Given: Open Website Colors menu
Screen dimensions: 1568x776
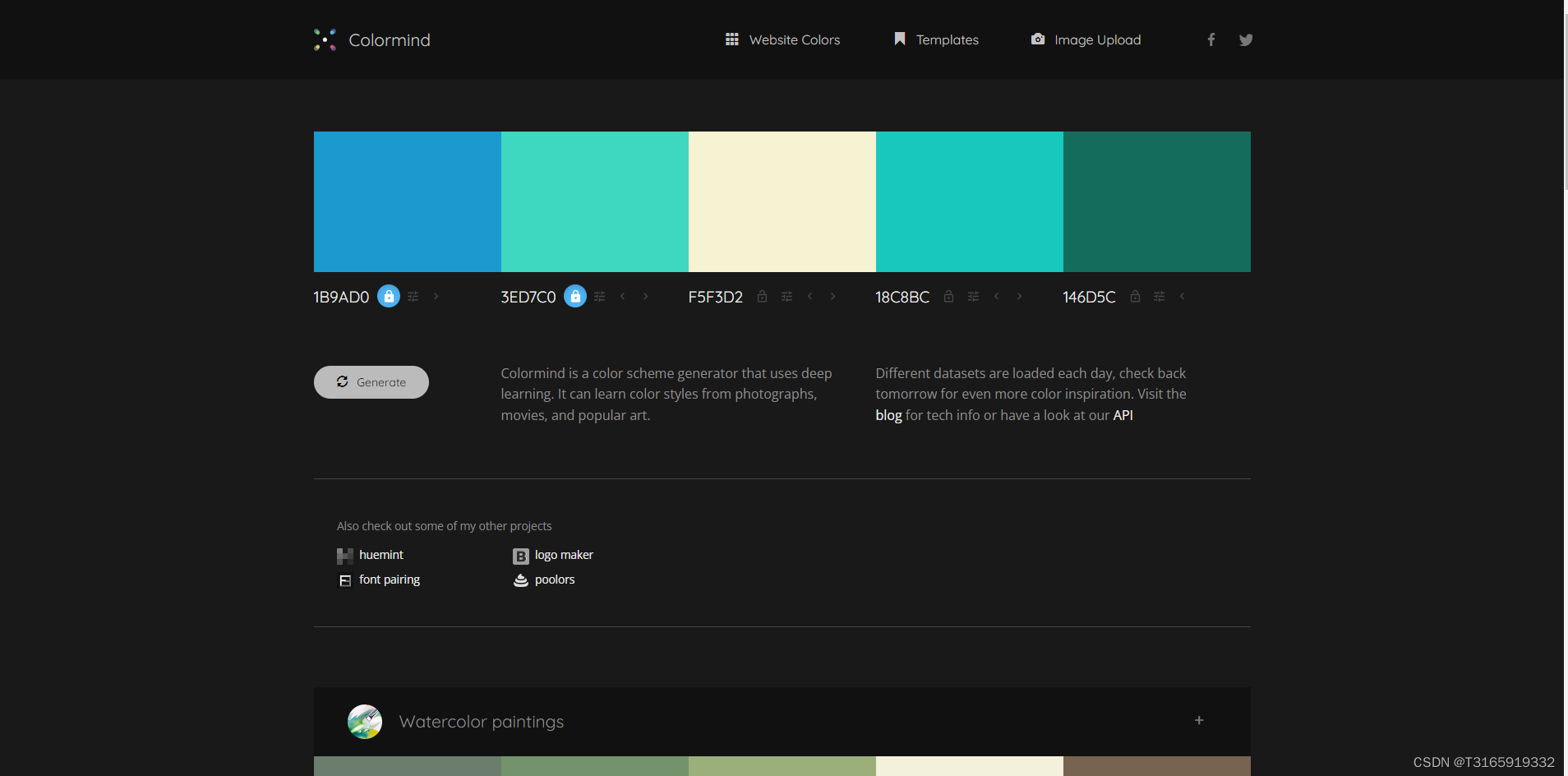Looking at the screenshot, I should [x=782, y=39].
